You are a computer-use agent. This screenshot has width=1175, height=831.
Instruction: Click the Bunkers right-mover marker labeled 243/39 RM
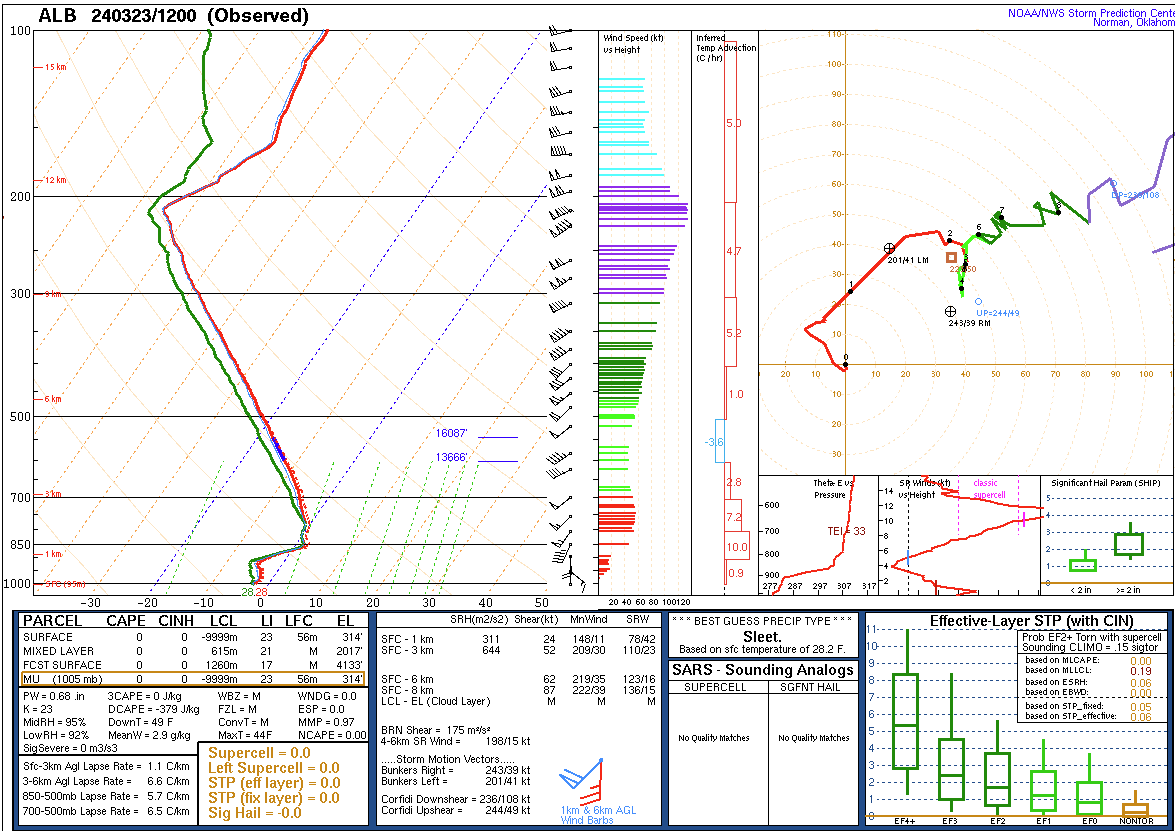pos(950,311)
